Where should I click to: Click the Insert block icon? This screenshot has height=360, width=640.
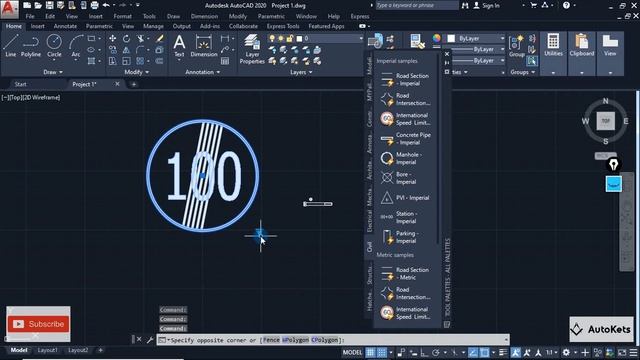(x=375, y=41)
